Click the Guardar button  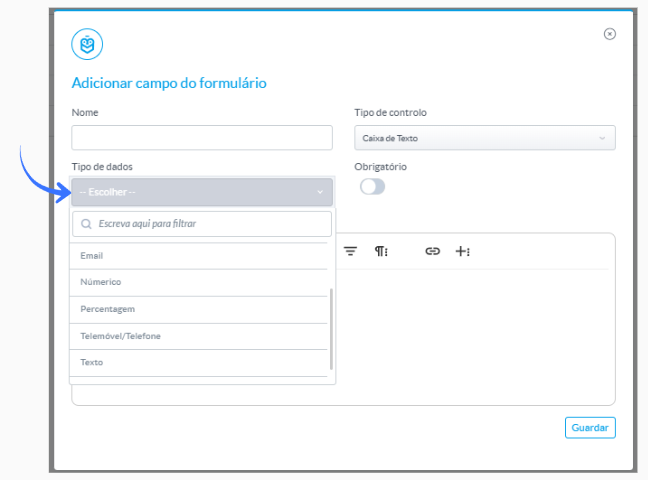(x=590, y=427)
